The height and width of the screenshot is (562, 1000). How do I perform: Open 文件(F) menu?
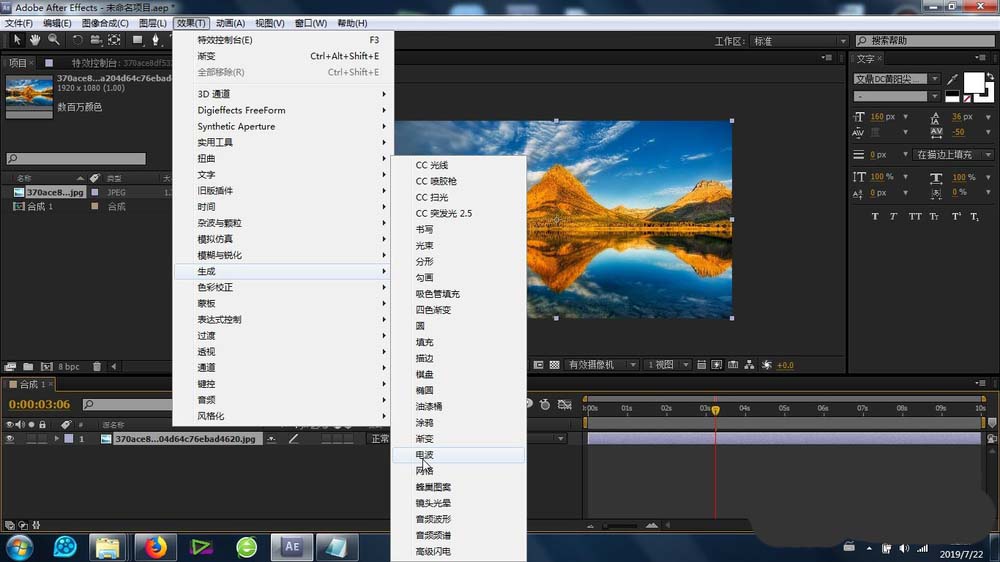click(x=18, y=23)
